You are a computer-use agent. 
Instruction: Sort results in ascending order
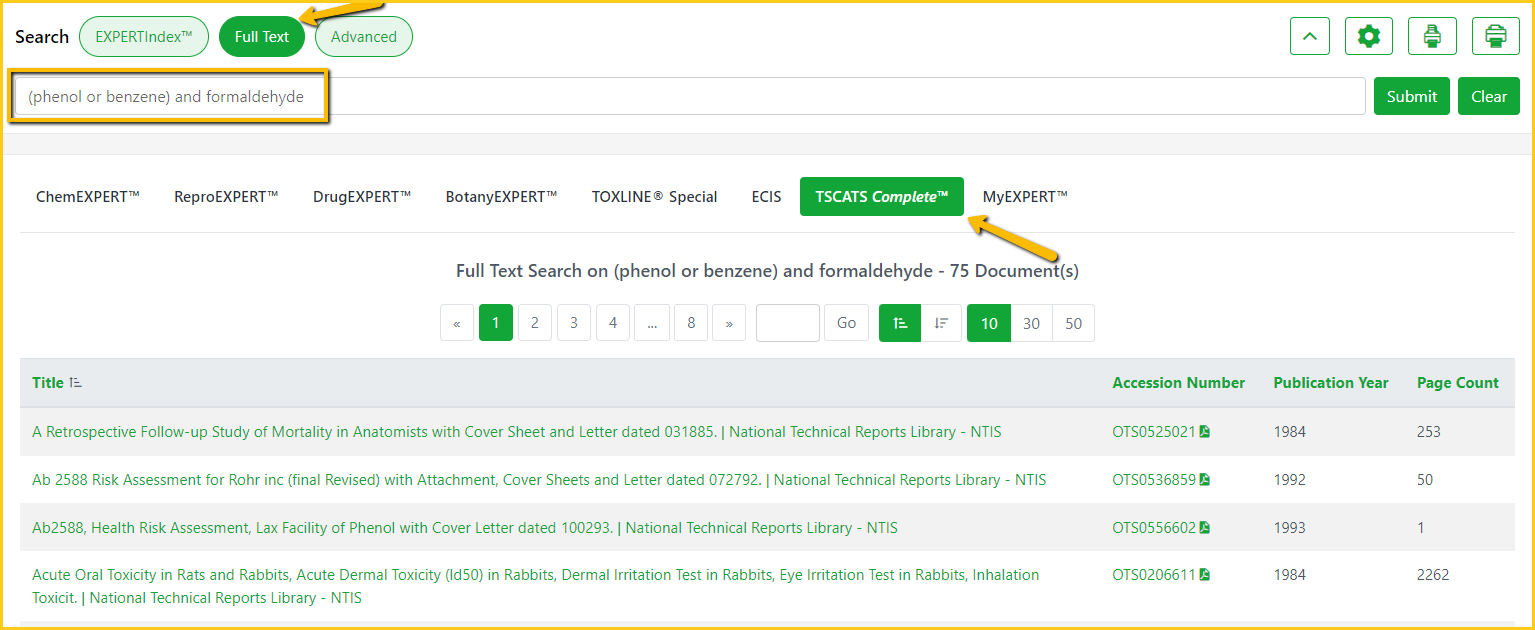(x=900, y=323)
